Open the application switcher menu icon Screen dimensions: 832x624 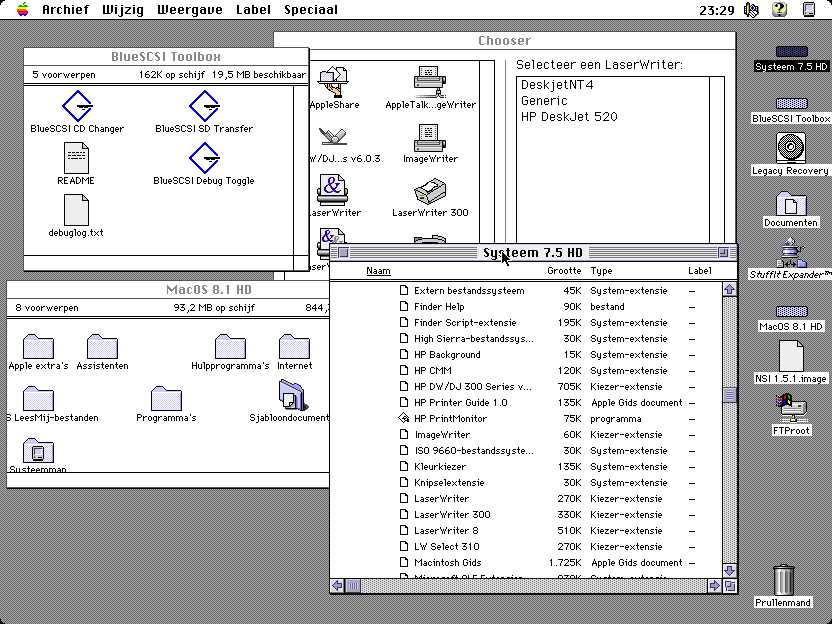click(x=808, y=10)
